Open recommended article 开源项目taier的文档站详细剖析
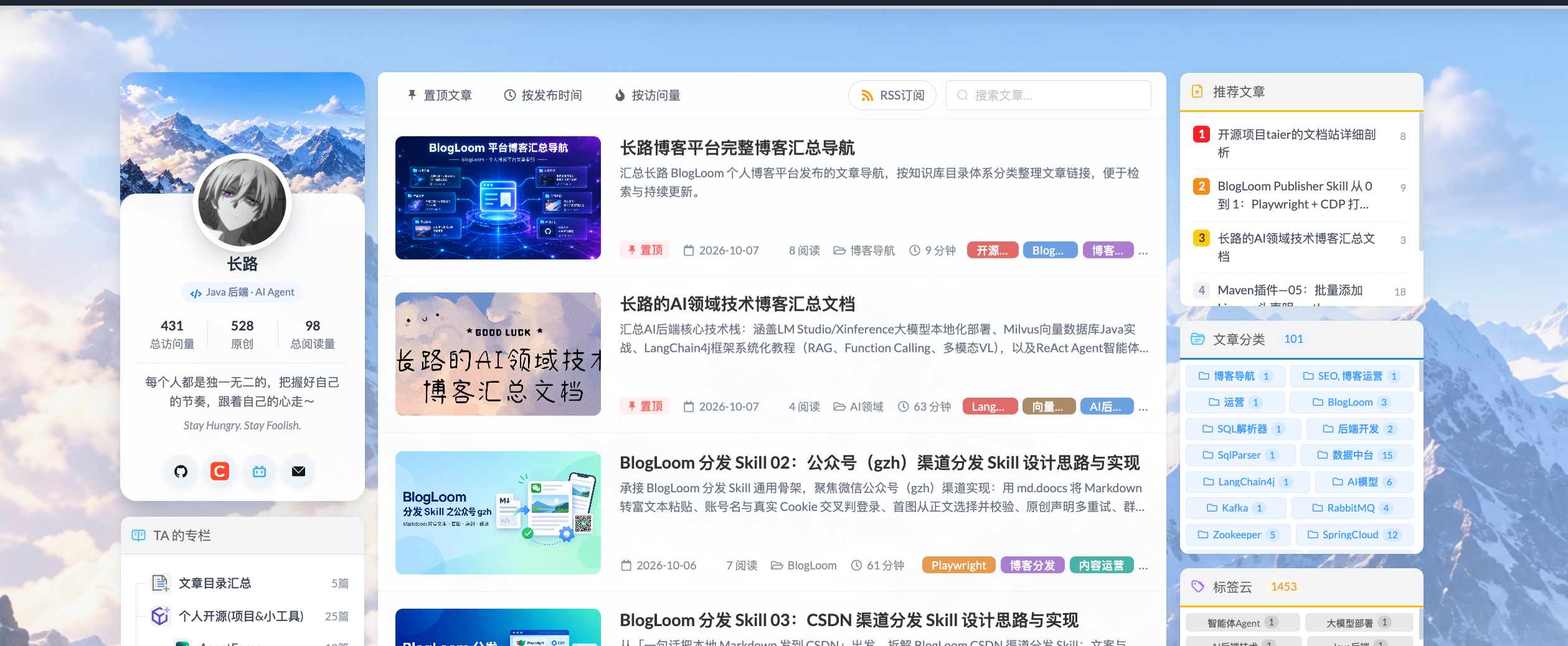This screenshot has height=646, width=1568. (1296, 143)
